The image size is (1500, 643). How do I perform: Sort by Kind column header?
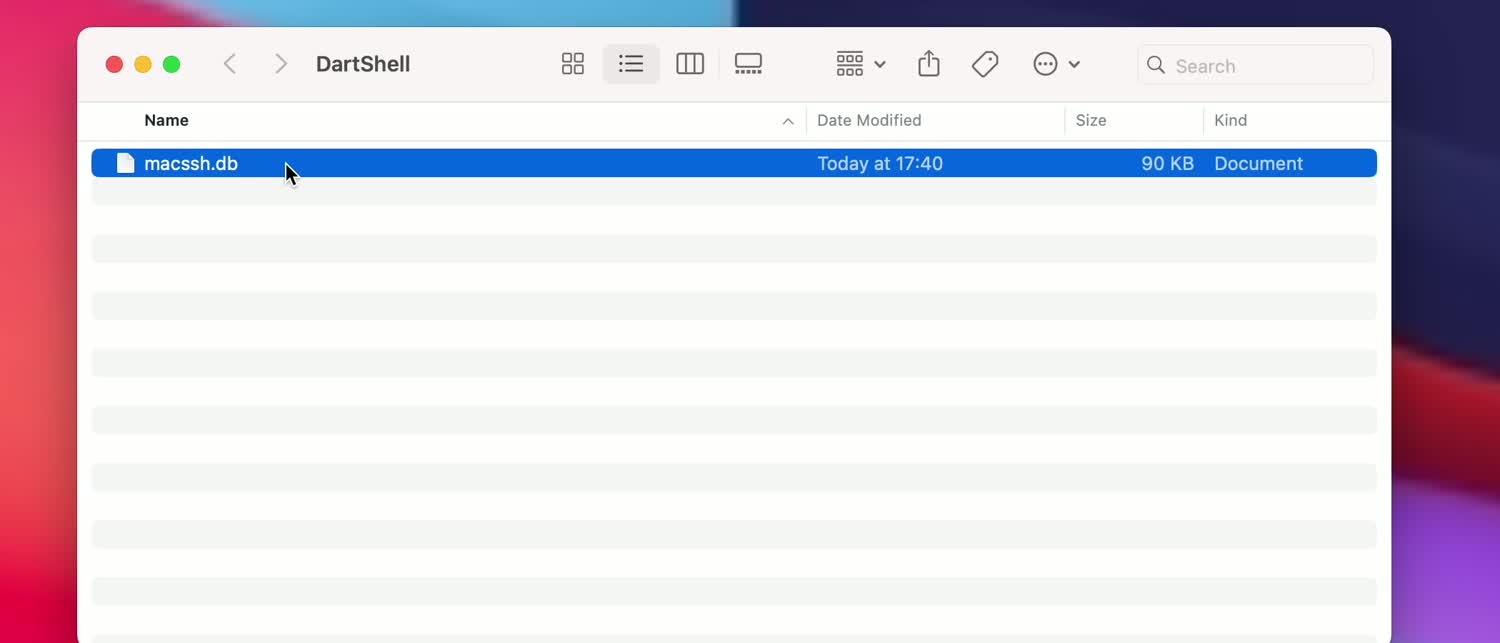pos(1230,120)
